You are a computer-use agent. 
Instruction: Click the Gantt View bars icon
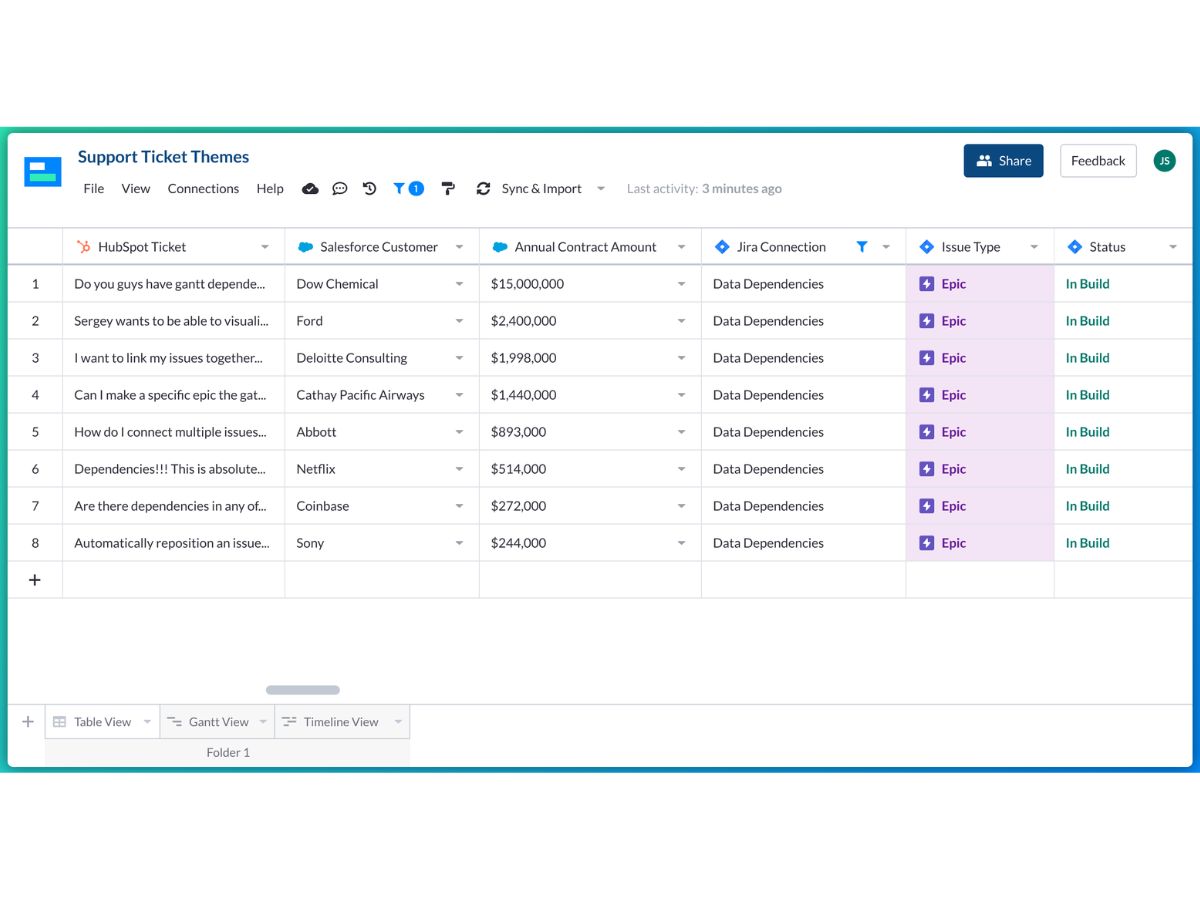(174, 722)
